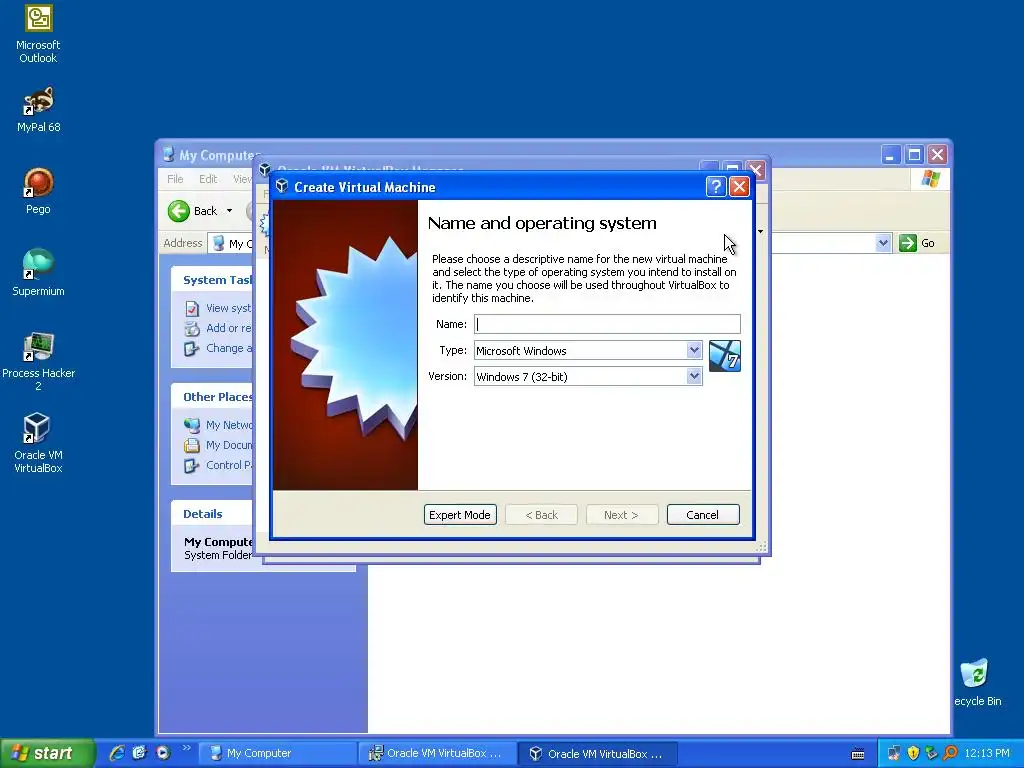Switch to first Oracle VM VirtualBox taskbar button
The width and height of the screenshot is (1024, 768).
[437, 753]
